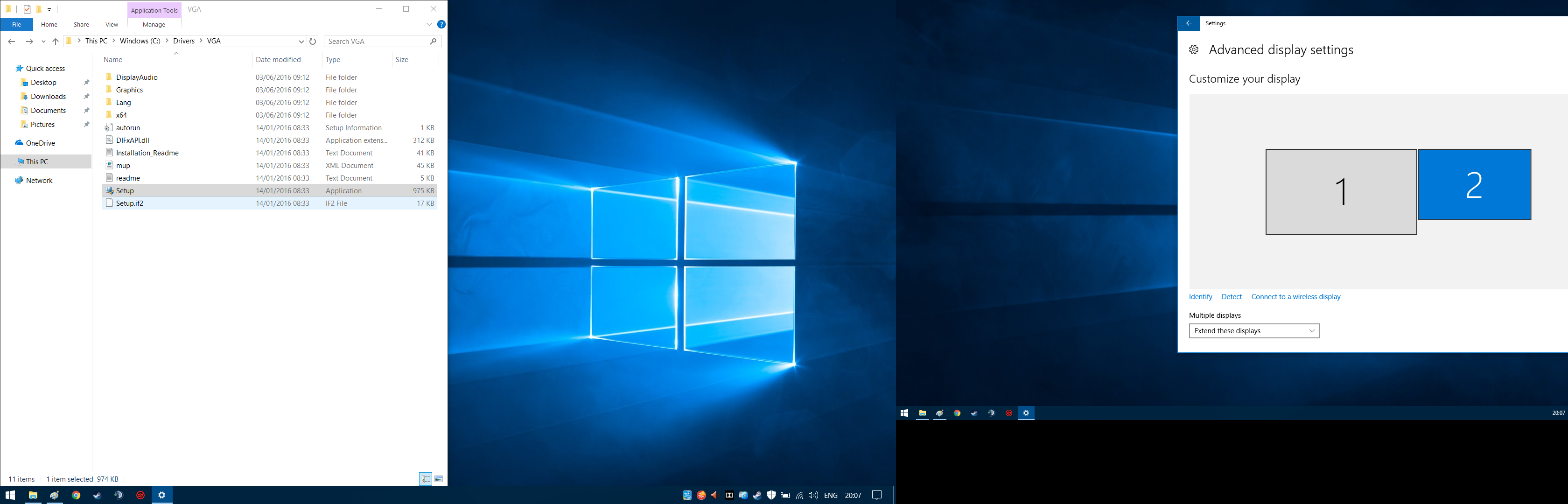The width and height of the screenshot is (1568, 504).
Task: Click the Identify link
Action: (x=1200, y=296)
